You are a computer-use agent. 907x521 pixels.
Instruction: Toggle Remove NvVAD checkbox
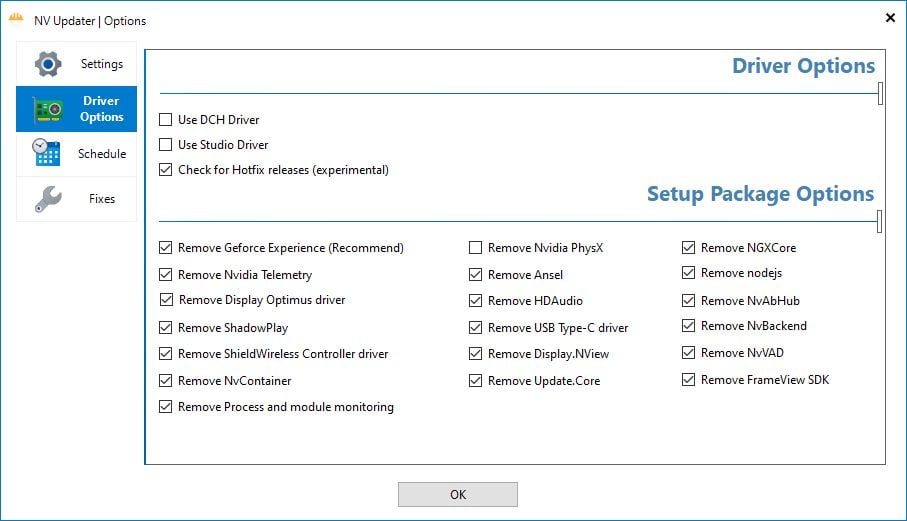click(x=688, y=353)
